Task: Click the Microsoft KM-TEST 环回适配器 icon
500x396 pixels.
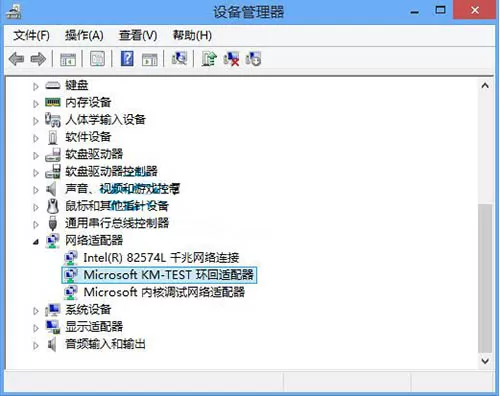Action: [71, 275]
